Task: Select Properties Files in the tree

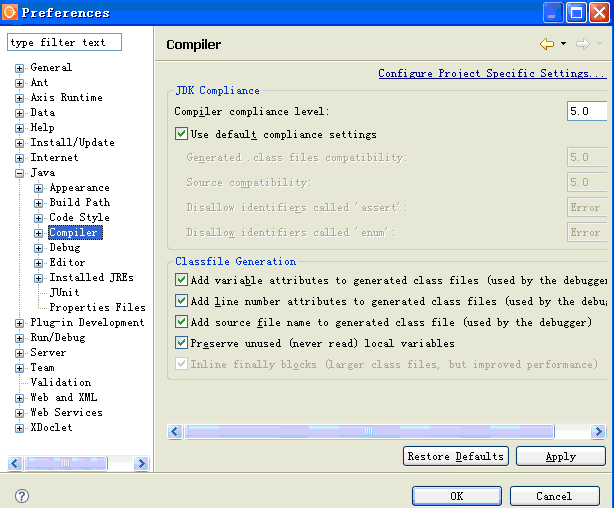Action: 98,307
